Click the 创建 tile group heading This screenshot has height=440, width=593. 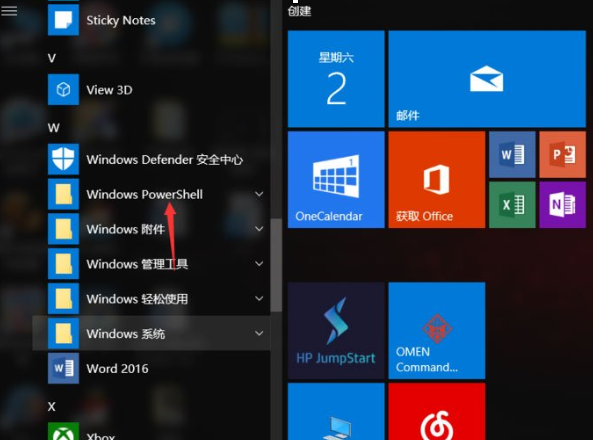pyautogui.click(x=300, y=11)
